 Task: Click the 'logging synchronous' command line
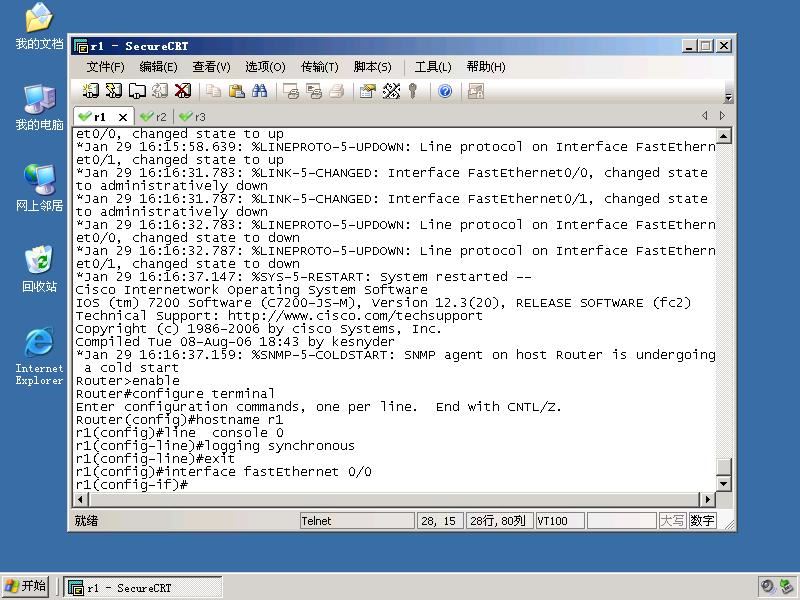pyautogui.click(x=215, y=445)
